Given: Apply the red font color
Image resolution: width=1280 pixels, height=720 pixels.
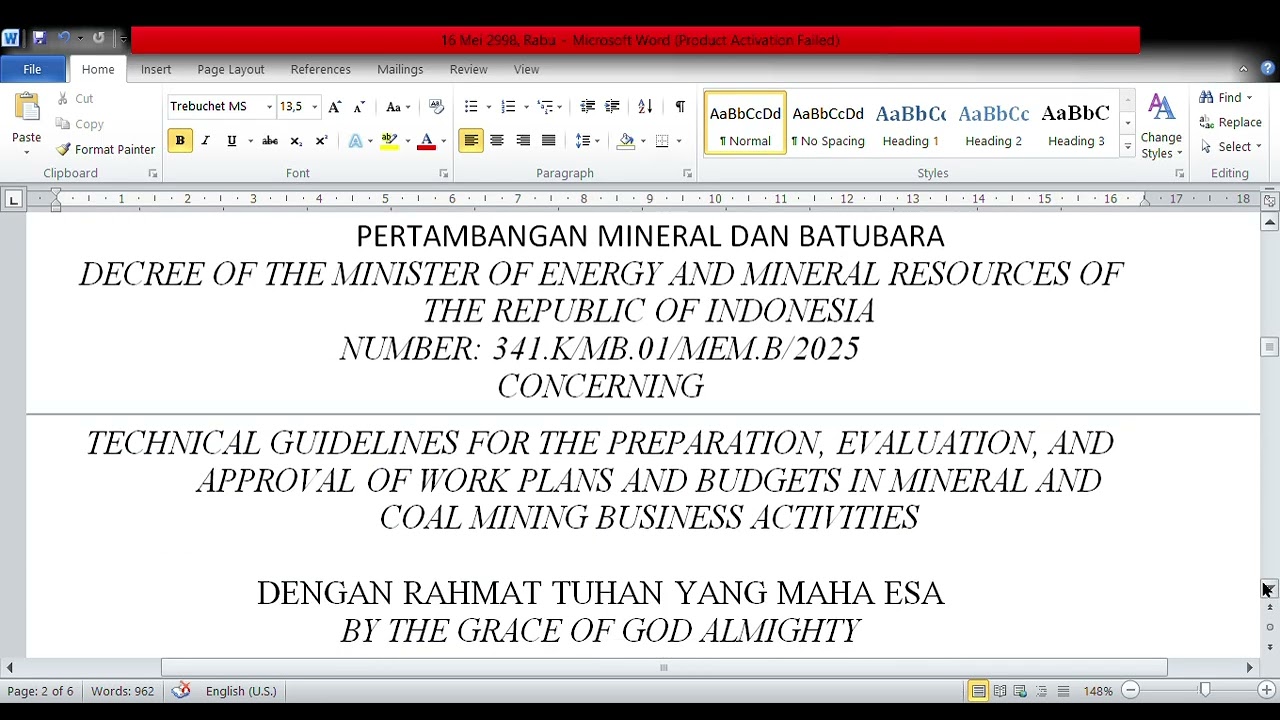Looking at the screenshot, I should (x=426, y=141).
